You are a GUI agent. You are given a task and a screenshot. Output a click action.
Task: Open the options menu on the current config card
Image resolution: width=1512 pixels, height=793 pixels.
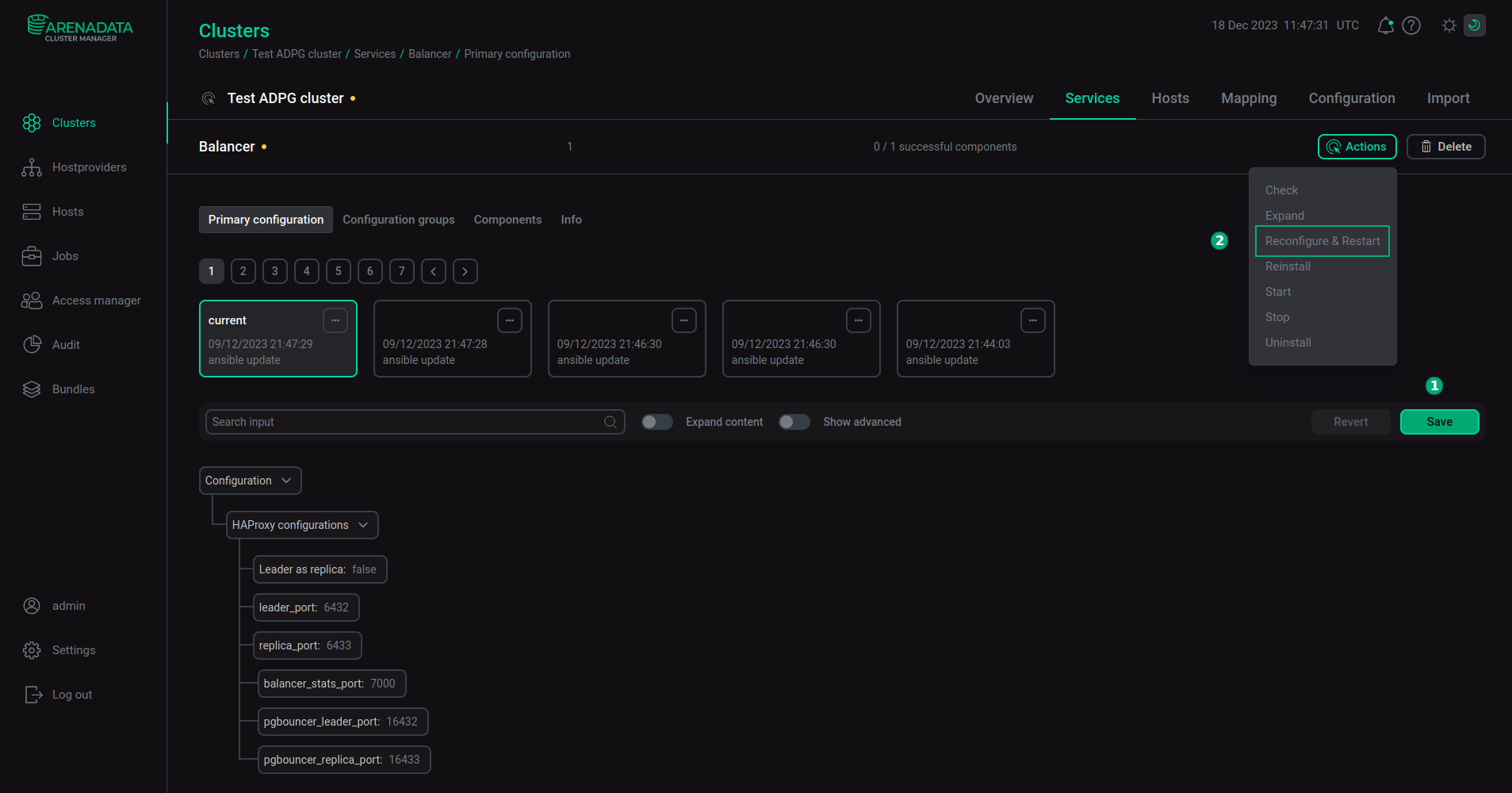click(335, 320)
